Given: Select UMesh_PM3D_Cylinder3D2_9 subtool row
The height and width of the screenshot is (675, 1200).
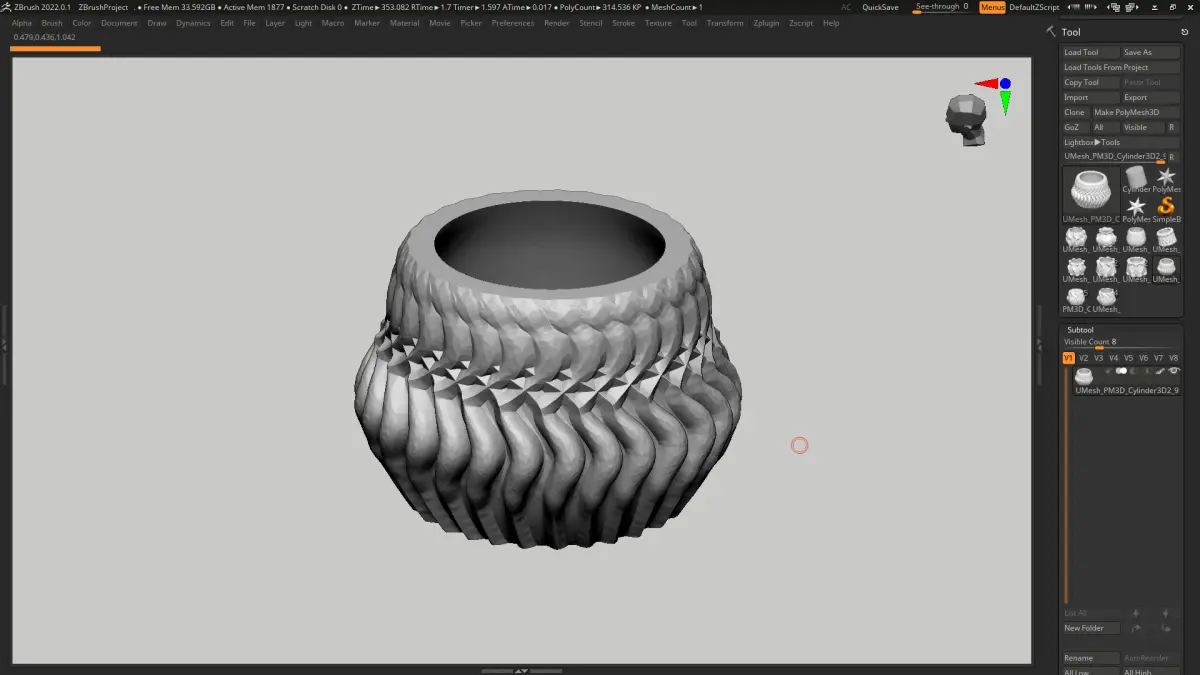Looking at the screenshot, I should coord(1127,380).
